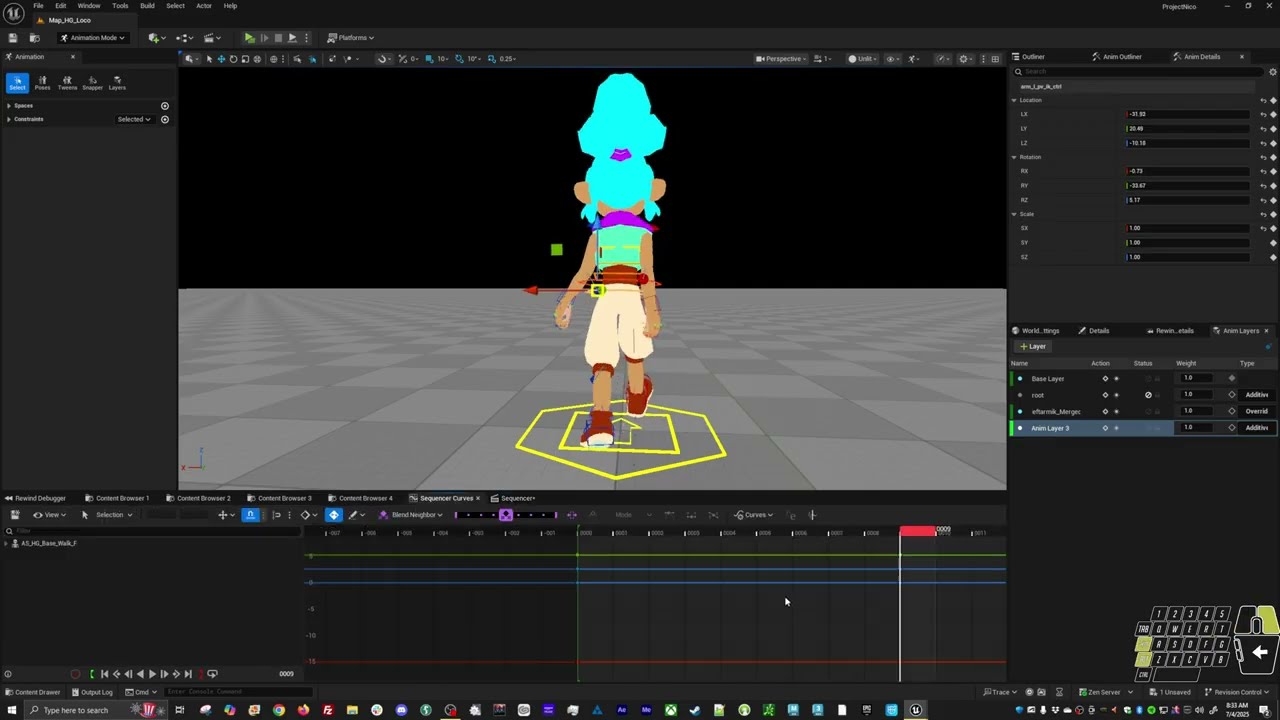1280x720 pixels.
Task: Open the View dropdown in curve editor
Action: (x=50, y=515)
